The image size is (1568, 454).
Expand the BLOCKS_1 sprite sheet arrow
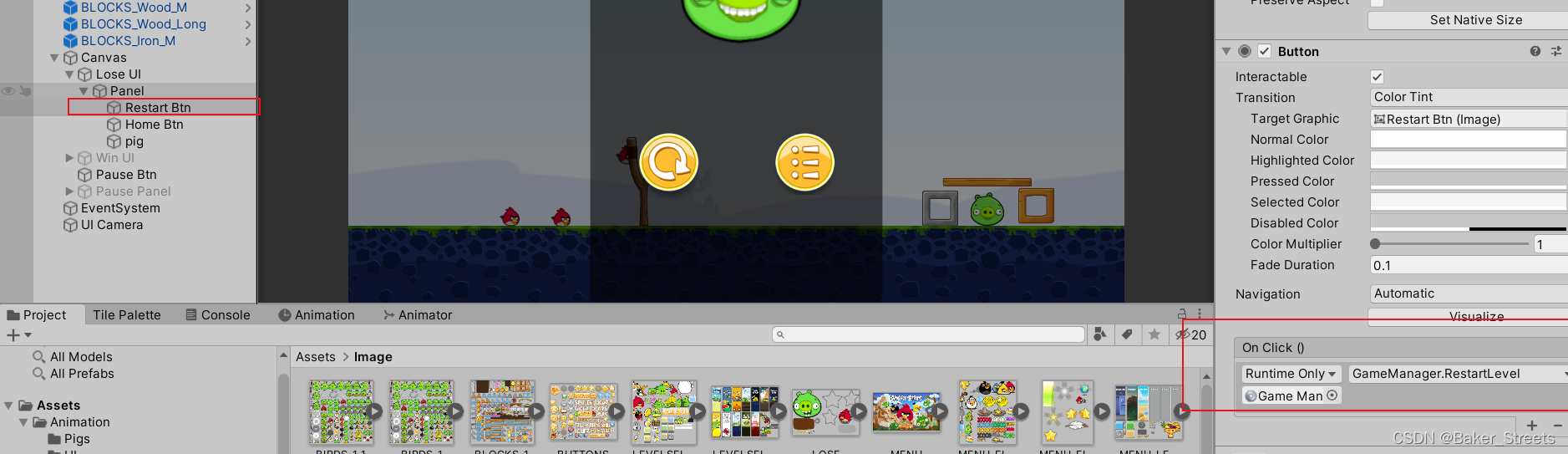536,411
